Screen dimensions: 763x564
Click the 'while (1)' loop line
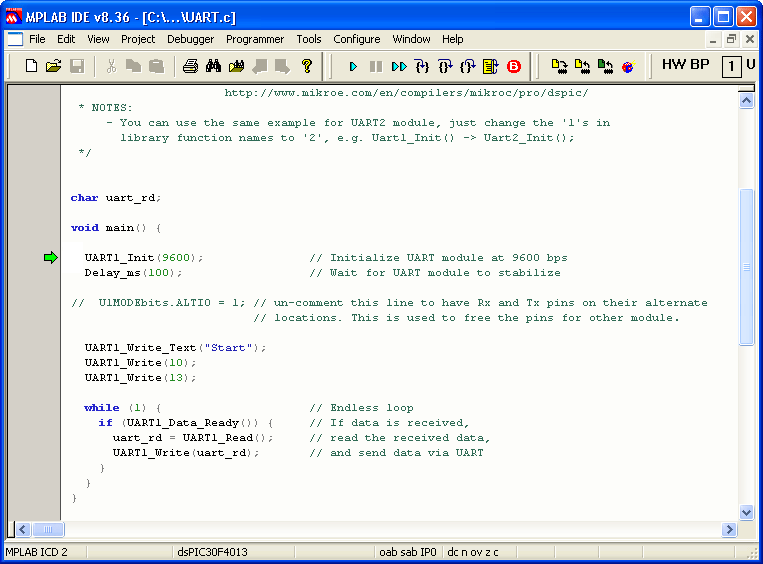(x=123, y=407)
